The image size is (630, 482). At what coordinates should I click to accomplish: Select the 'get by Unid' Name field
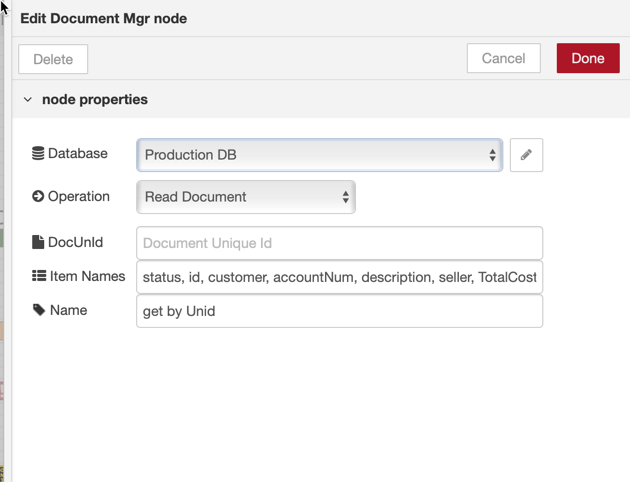click(339, 311)
